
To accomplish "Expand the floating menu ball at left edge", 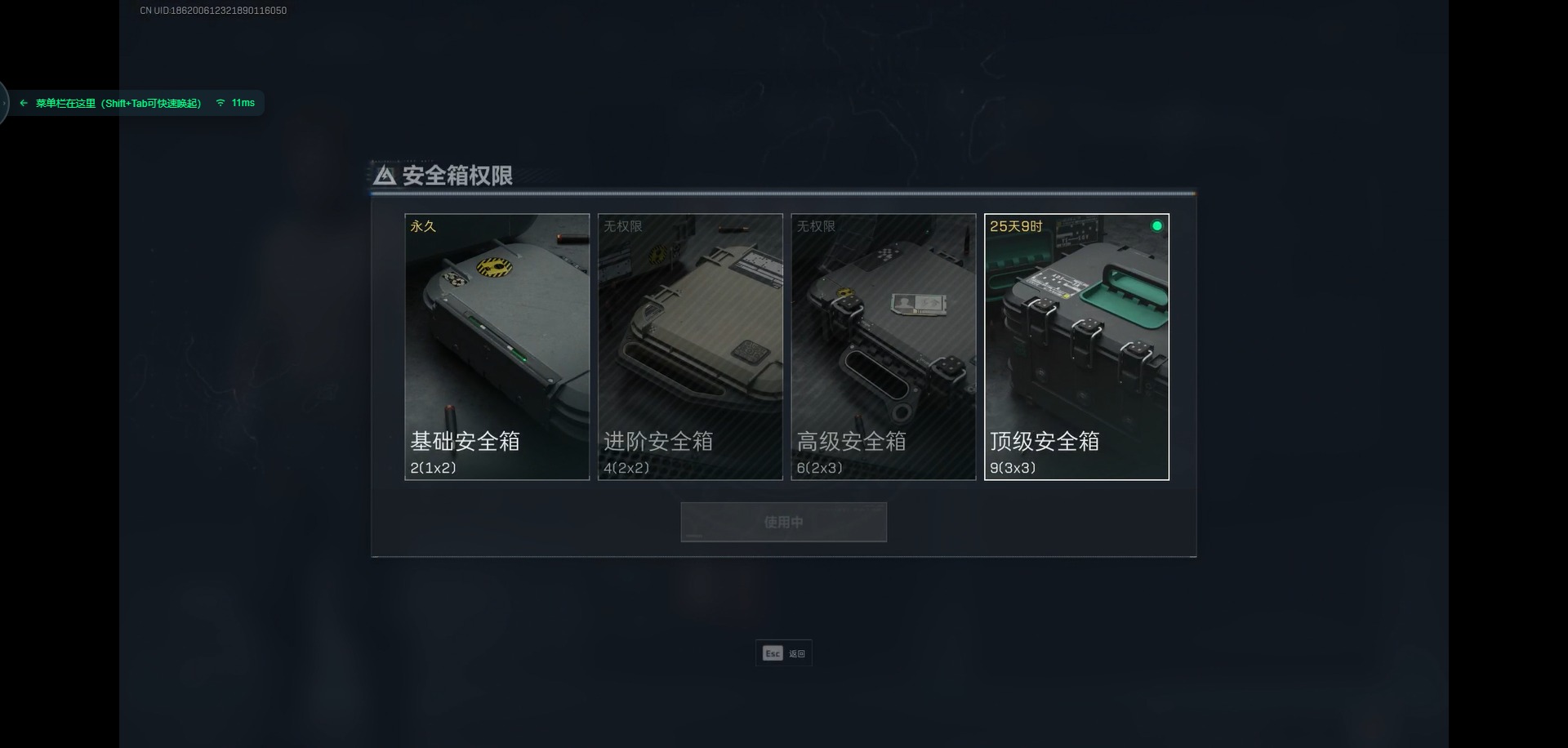I will (3, 103).
